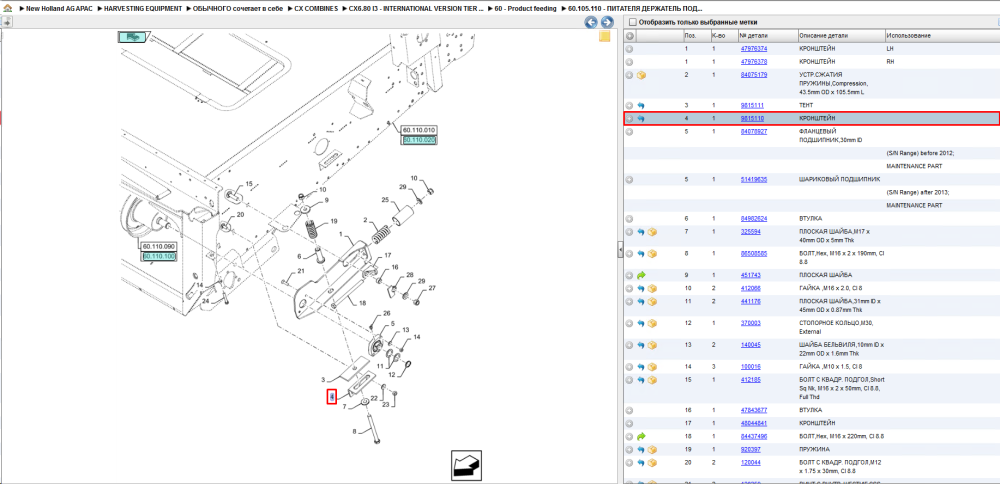Open part number 47976378
Image resolution: width=1000 pixels, height=484 pixels.
754,62
